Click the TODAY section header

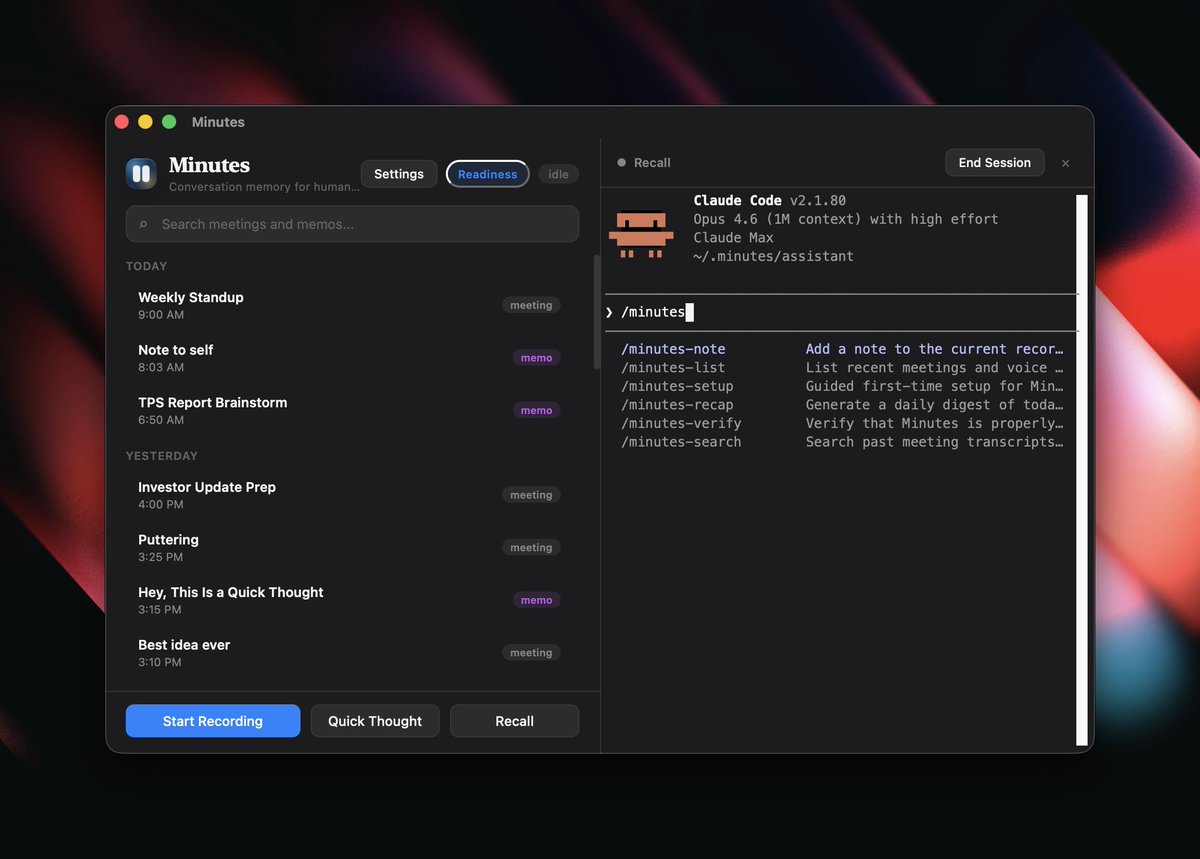(x=147, y=266)
